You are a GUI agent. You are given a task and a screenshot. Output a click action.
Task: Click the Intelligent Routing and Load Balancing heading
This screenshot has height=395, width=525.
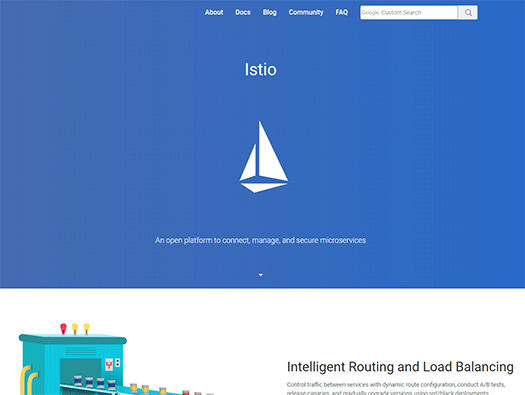[x=400, y=367]
